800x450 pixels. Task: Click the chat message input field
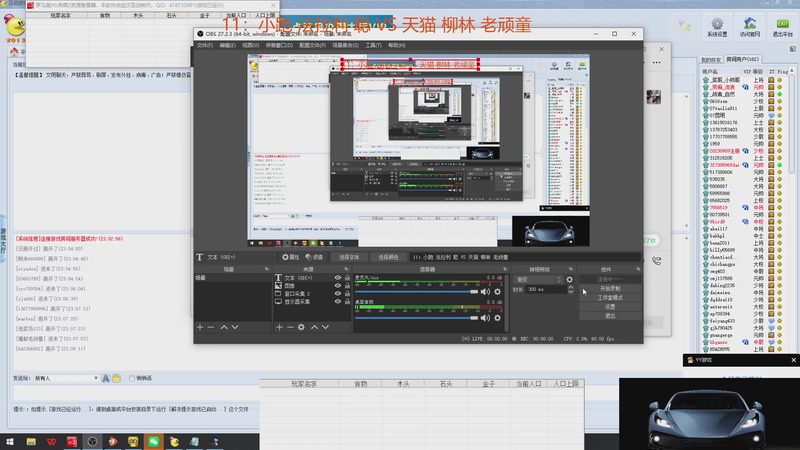(136, 393)
